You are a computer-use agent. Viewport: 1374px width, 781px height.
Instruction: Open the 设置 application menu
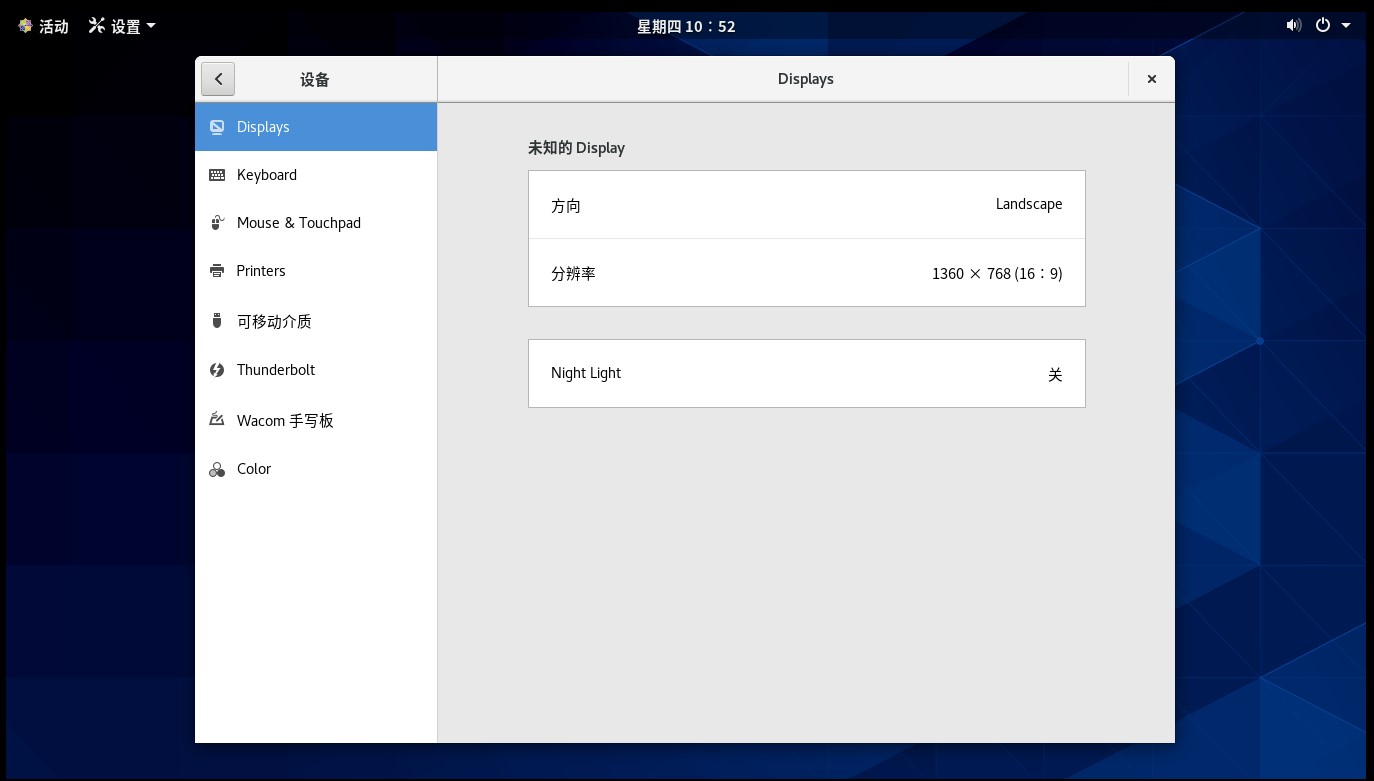tap(122, 26)
